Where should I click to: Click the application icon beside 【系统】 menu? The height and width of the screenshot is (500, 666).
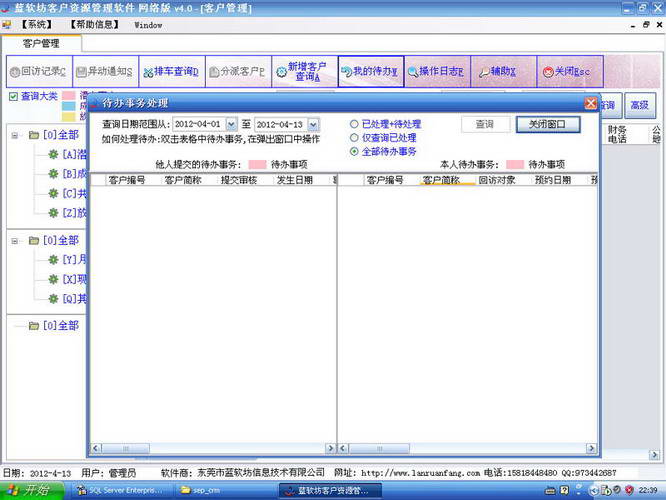[6, 25]
